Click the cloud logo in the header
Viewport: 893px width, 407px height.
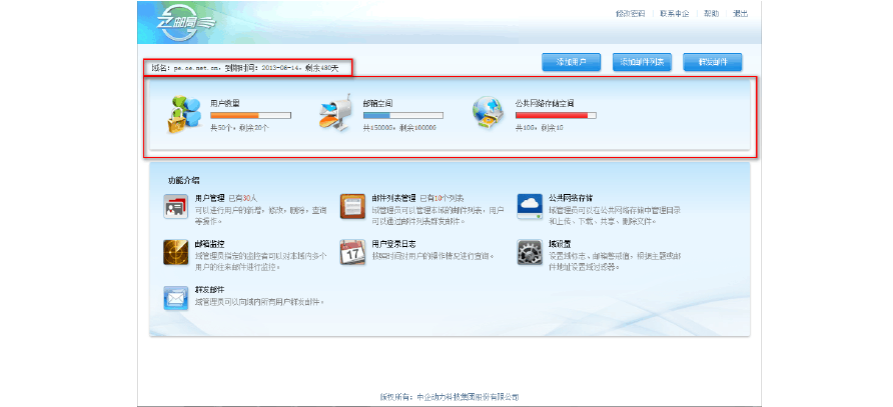click(x=188, y=21)
